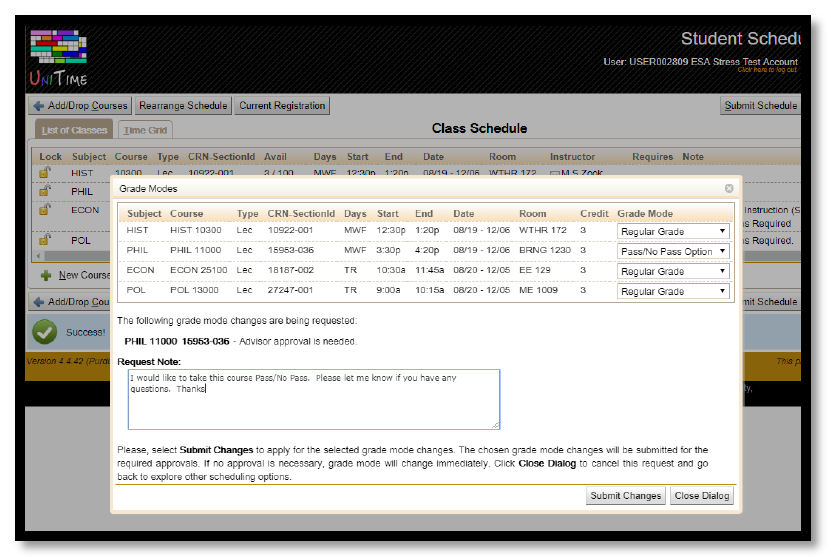Viewport: 831px width, 557px height.
Task: Open grade mode dropdown for HIST 10300
Action: (x=673, y=232)
